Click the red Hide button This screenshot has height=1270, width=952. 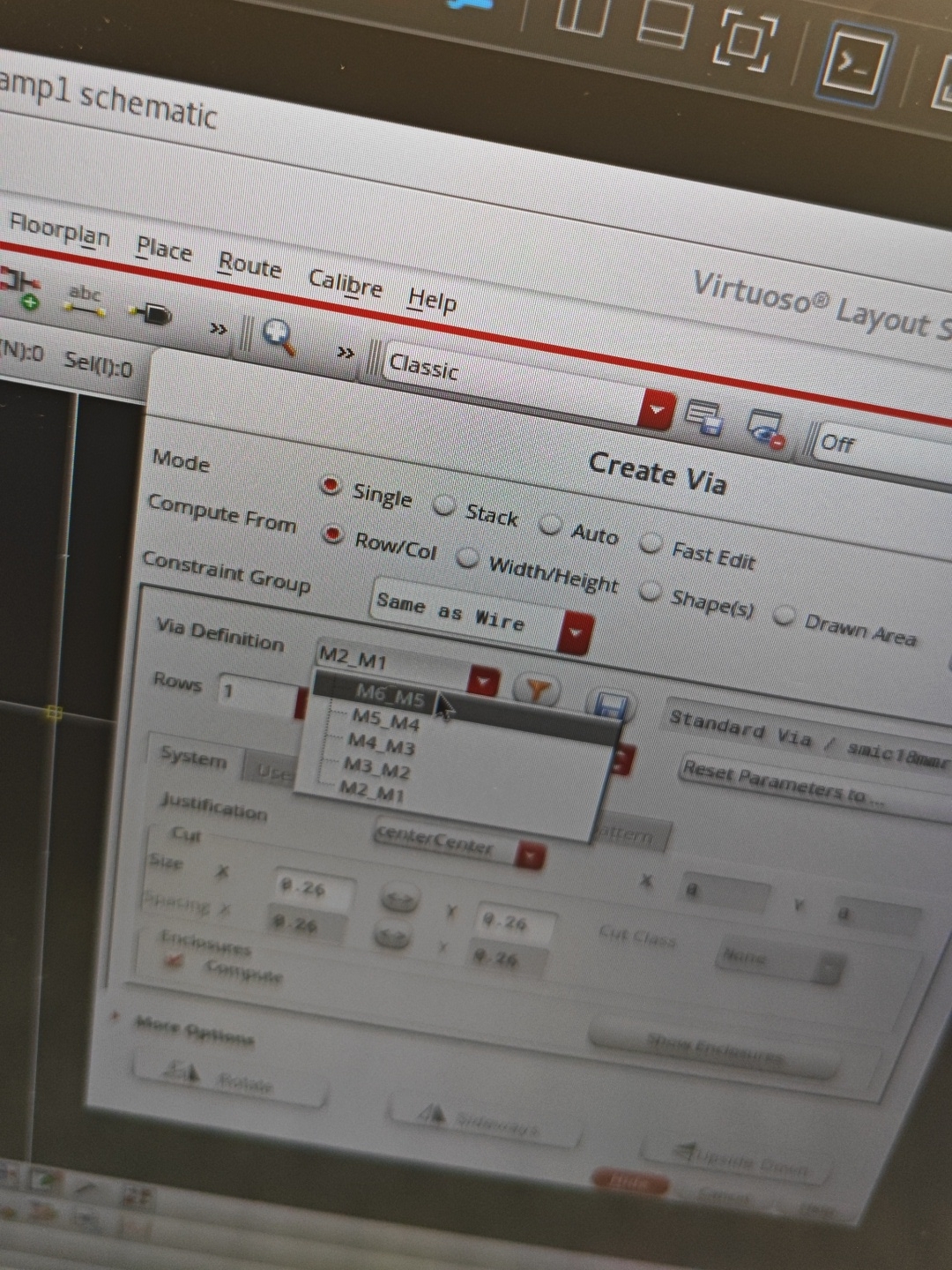pos(629,1183)
